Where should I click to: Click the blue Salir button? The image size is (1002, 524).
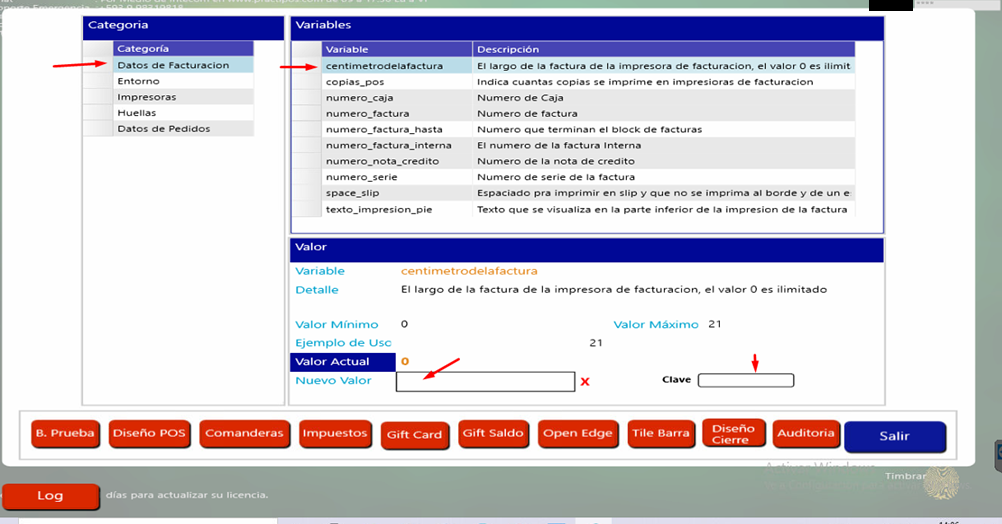[894, 436]
